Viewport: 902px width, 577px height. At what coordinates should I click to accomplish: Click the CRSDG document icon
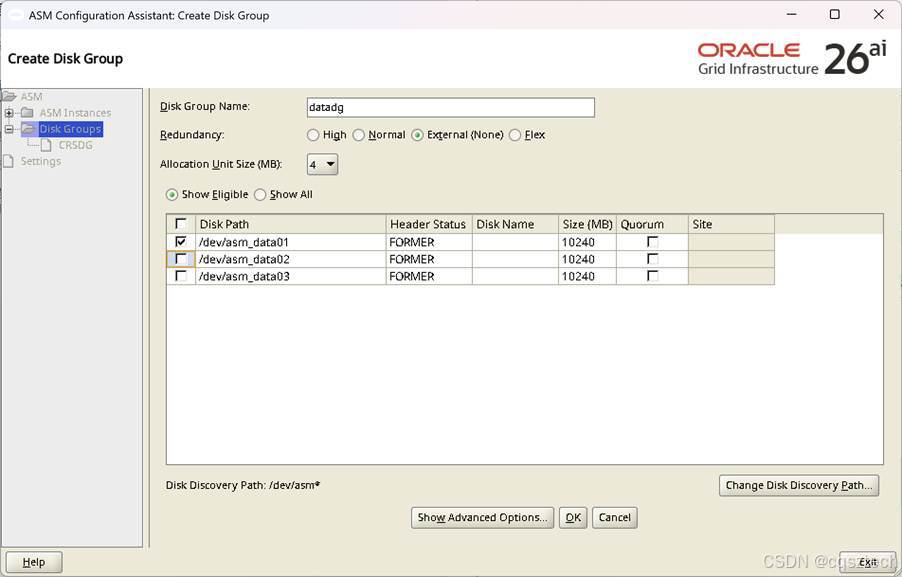click(46, 145)
